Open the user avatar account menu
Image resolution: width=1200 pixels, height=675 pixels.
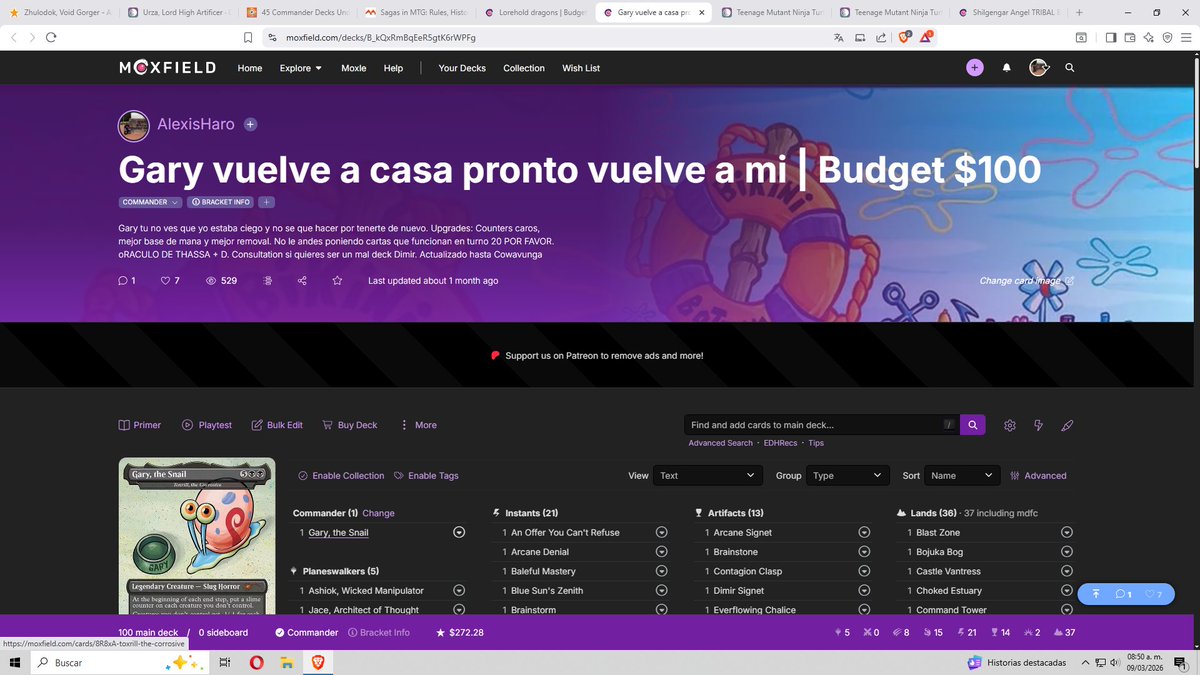pyautogui.click(x=1039, y=68)
